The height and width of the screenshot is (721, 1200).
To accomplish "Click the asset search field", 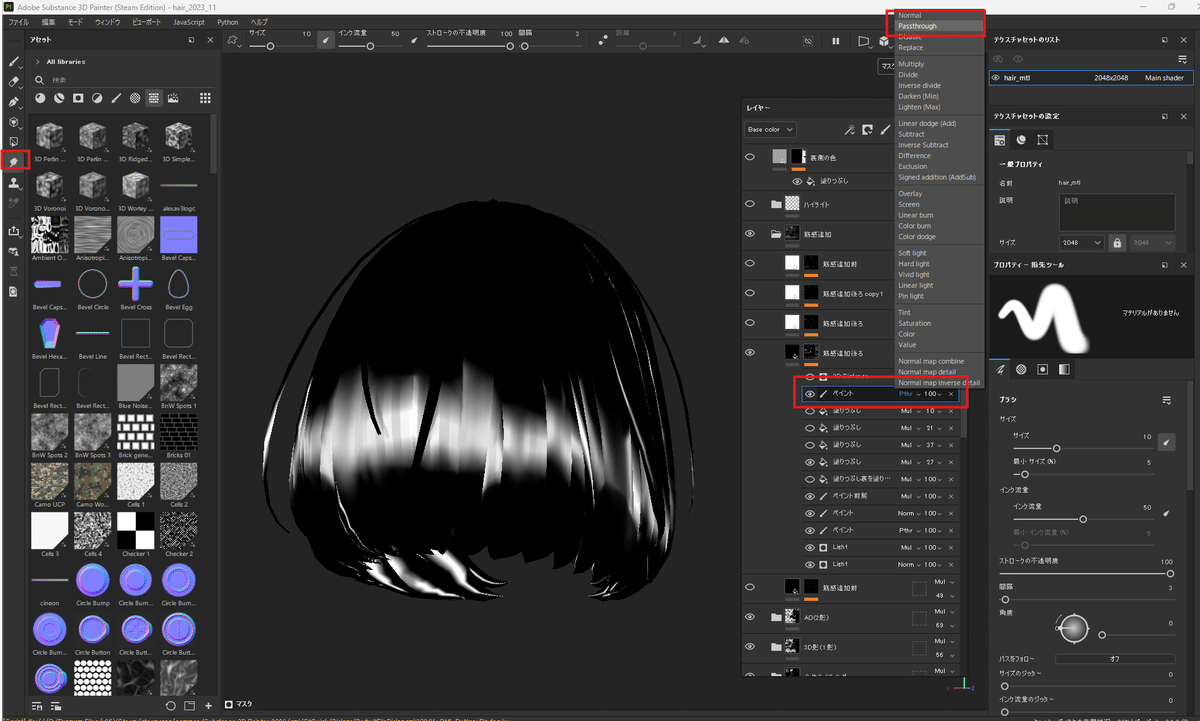I will point(125,79).
